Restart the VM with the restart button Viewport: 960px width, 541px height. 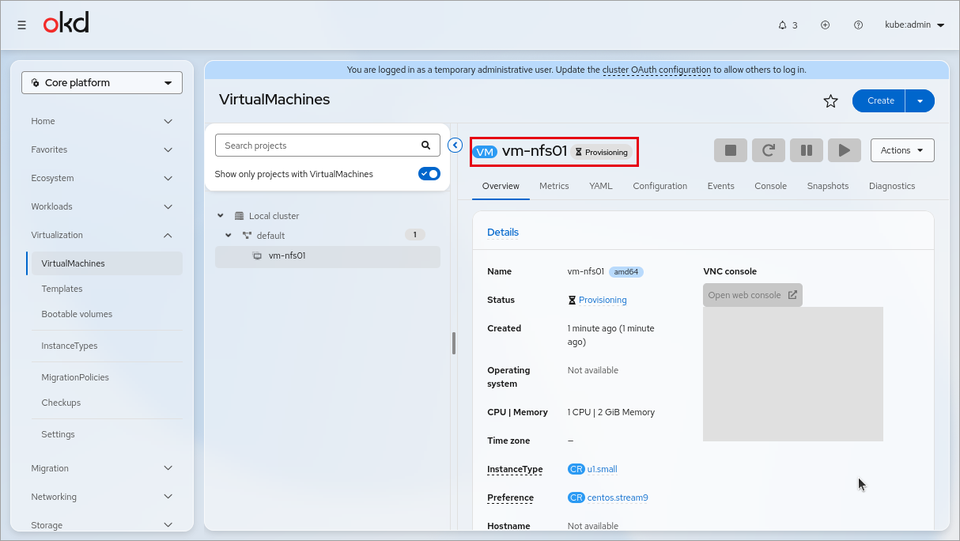point(768,151)
